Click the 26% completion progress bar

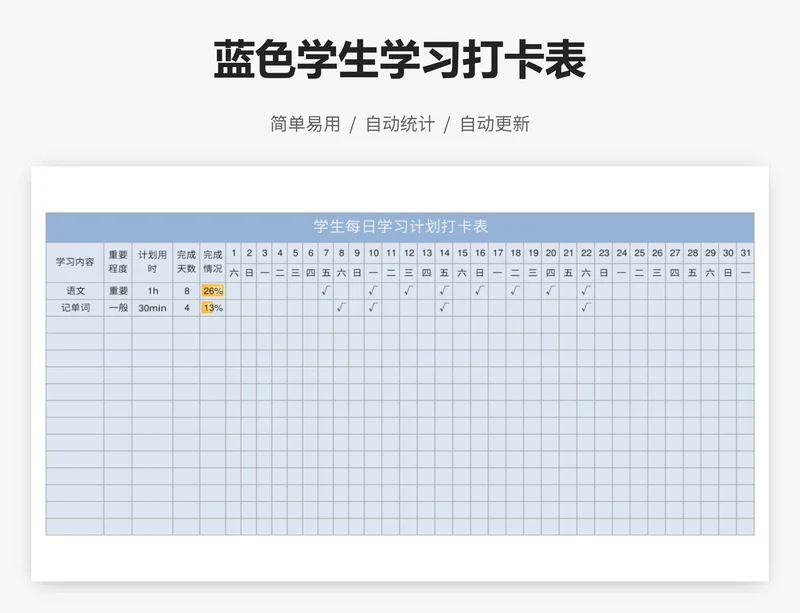click(x=213, y=291)
